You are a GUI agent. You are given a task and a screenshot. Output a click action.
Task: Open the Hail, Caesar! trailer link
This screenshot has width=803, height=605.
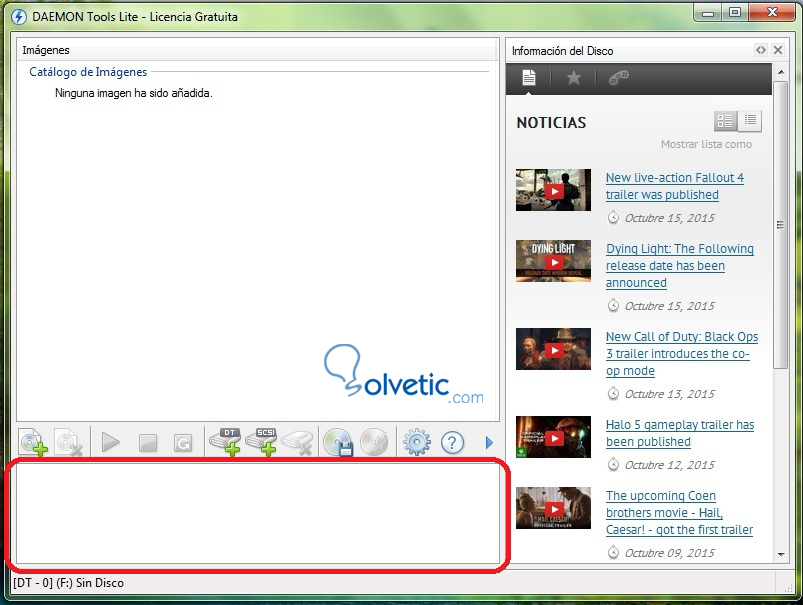679,513
